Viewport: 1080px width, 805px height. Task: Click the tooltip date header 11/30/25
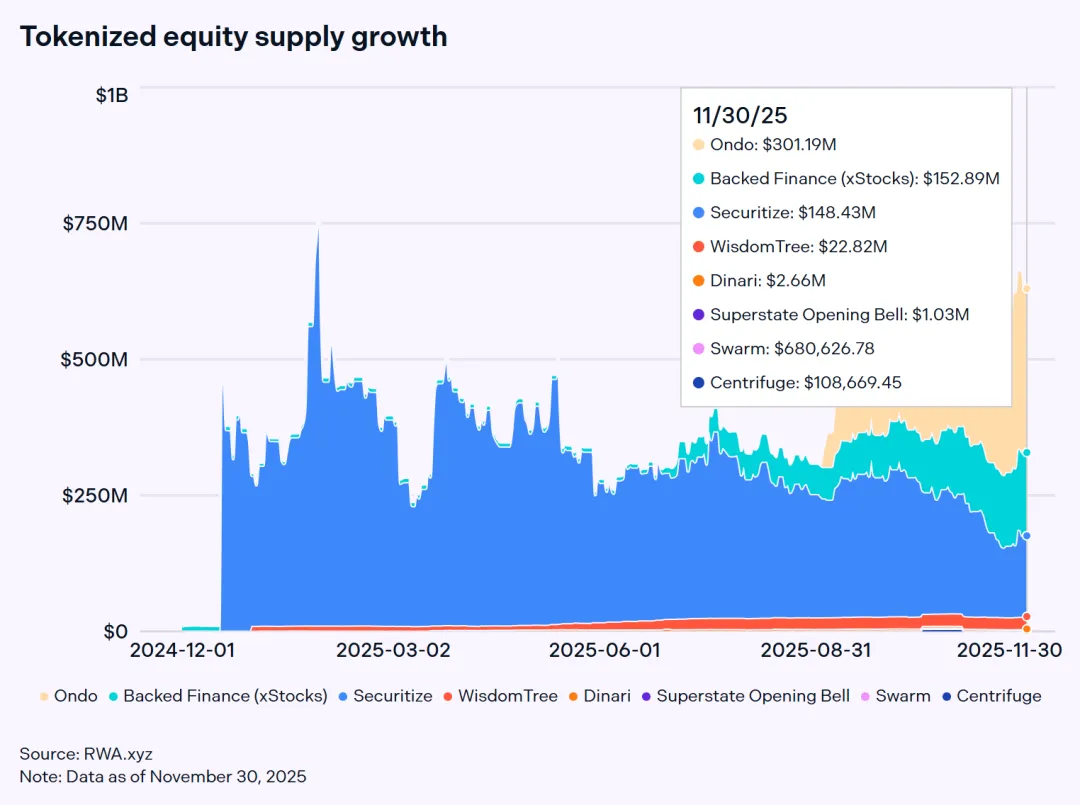[726, 115]
